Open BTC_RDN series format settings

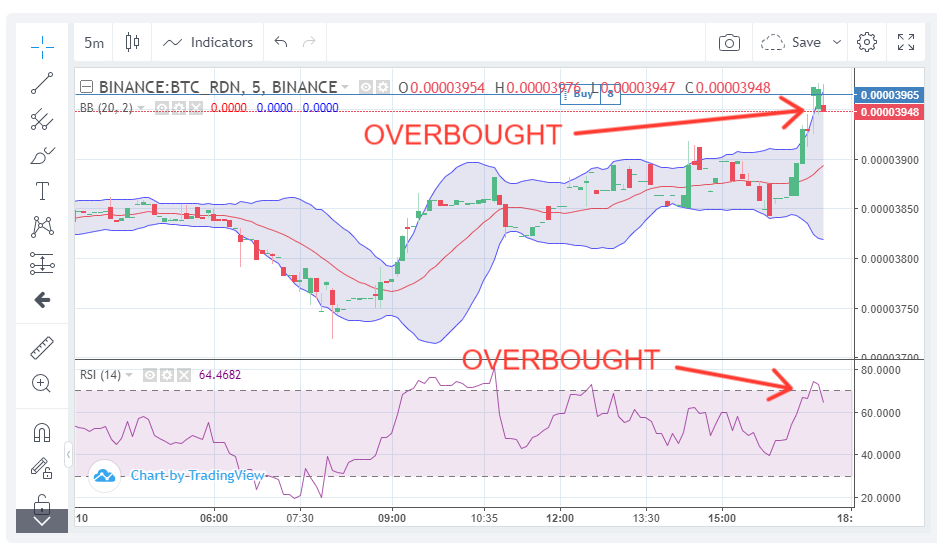click(382, 87)
